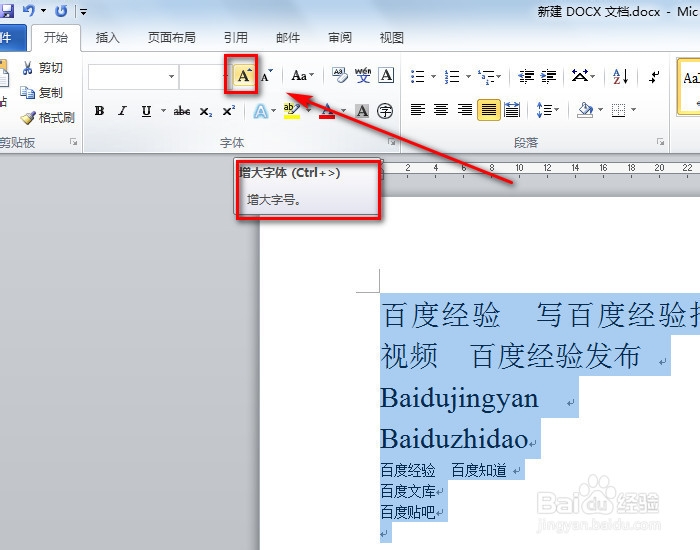The image size is (700, 550).
Task: Click the Clear Formatting icon
Action: 340,75
